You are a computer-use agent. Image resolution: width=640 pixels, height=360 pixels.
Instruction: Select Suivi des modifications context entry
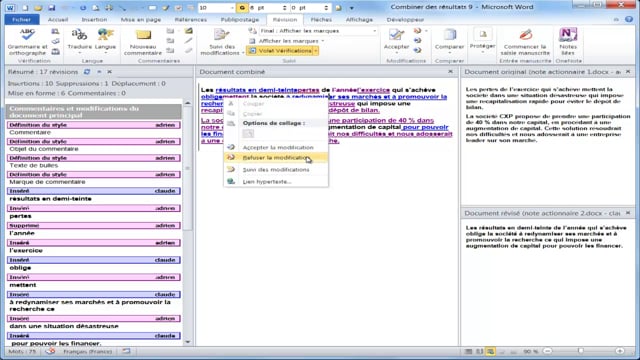(x=276, y=169)
